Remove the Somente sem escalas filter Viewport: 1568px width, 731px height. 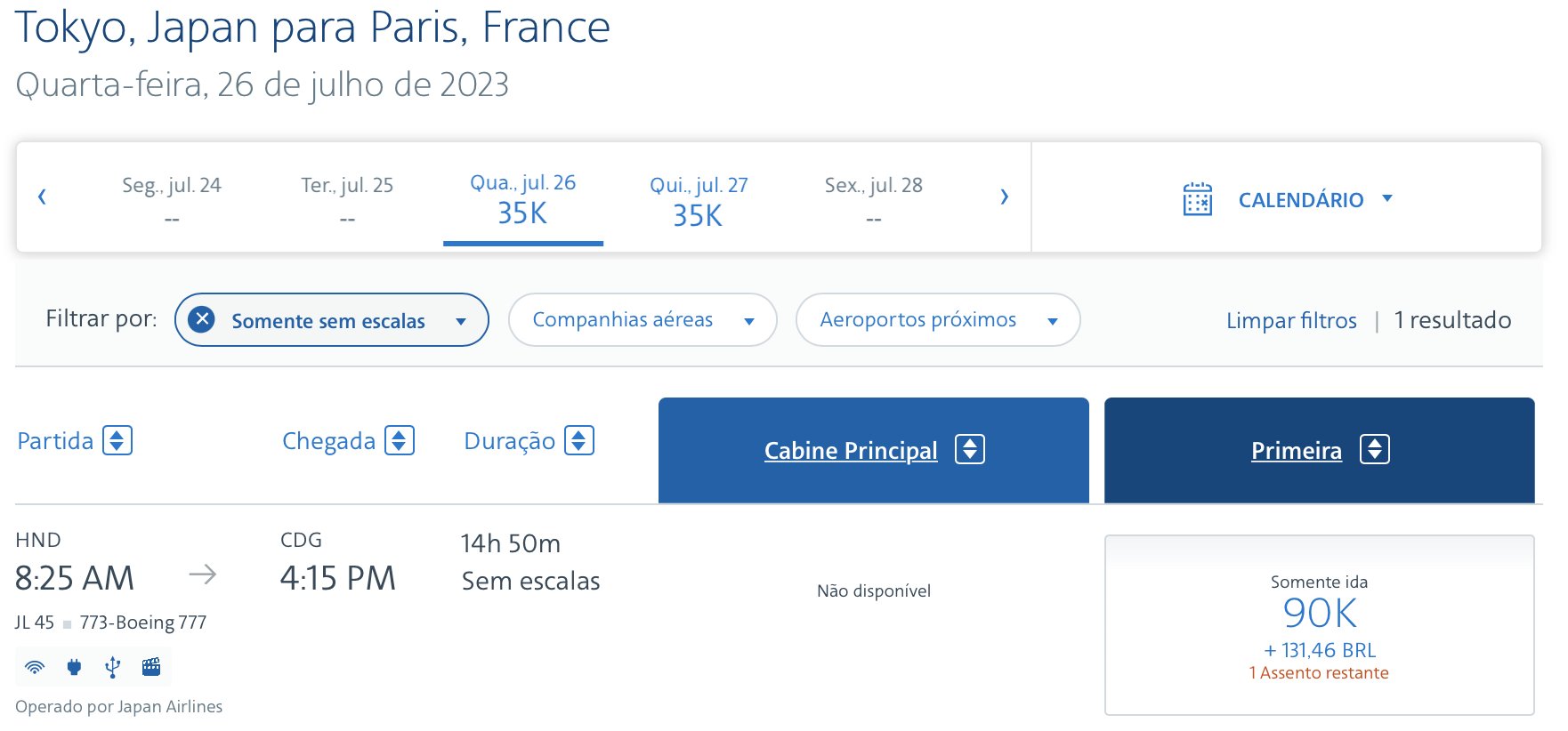(x=202, y=319)
